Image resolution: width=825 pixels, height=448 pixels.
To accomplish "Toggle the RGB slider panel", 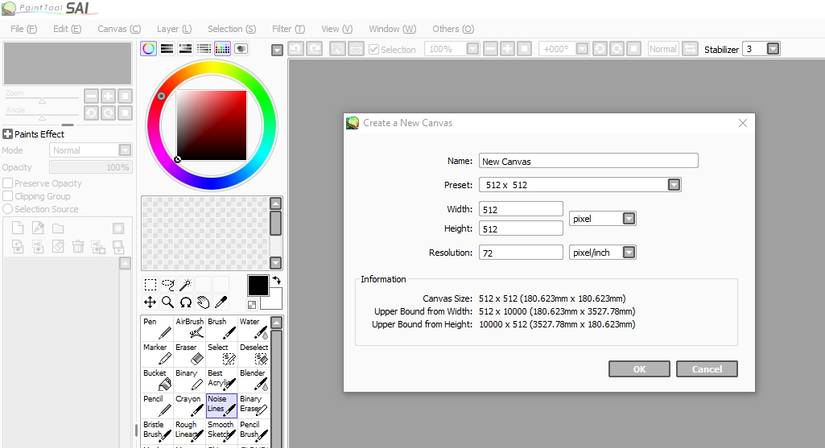I will tap(167, 49).
